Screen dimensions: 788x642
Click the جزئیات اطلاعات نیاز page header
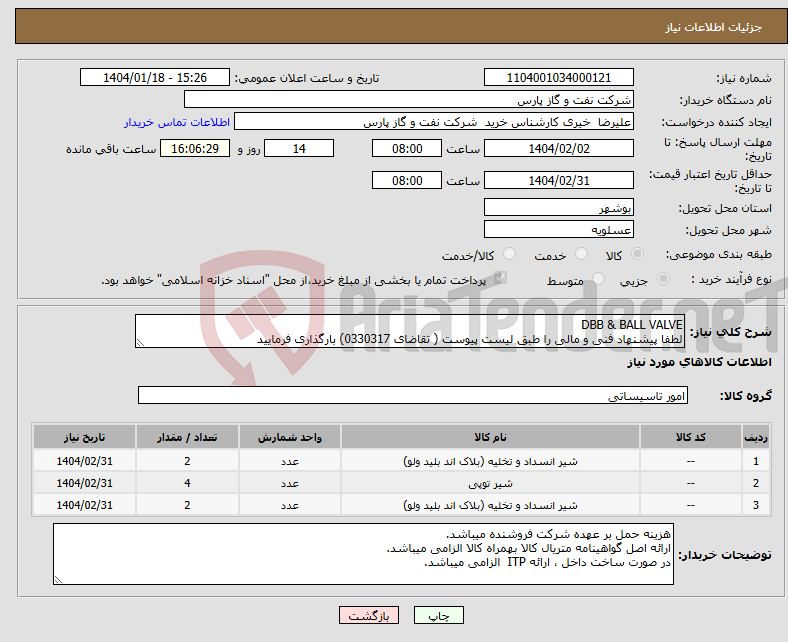(x=714, y=27)
